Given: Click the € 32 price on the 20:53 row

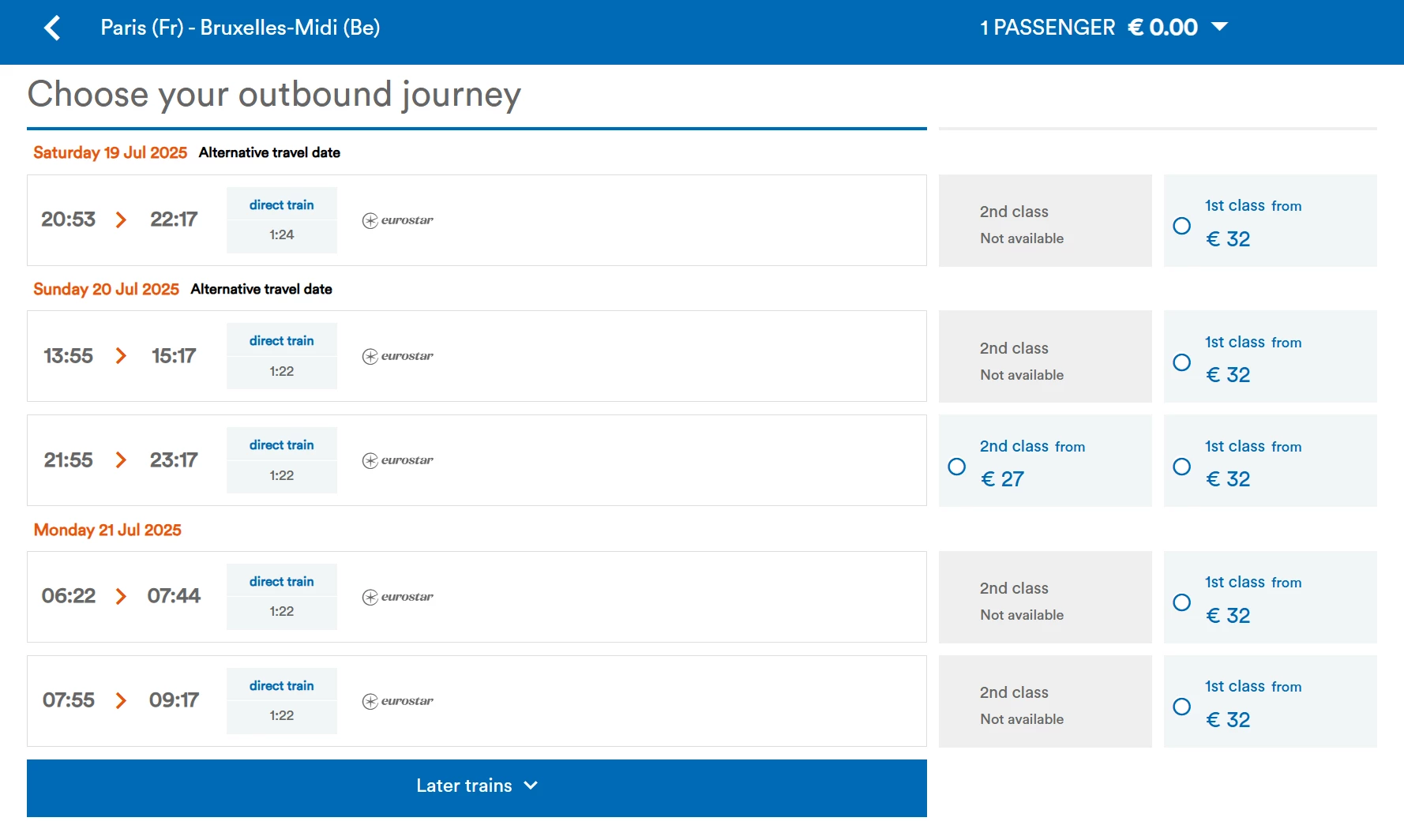Looking at the screenshot, I should click(1228, 239).
